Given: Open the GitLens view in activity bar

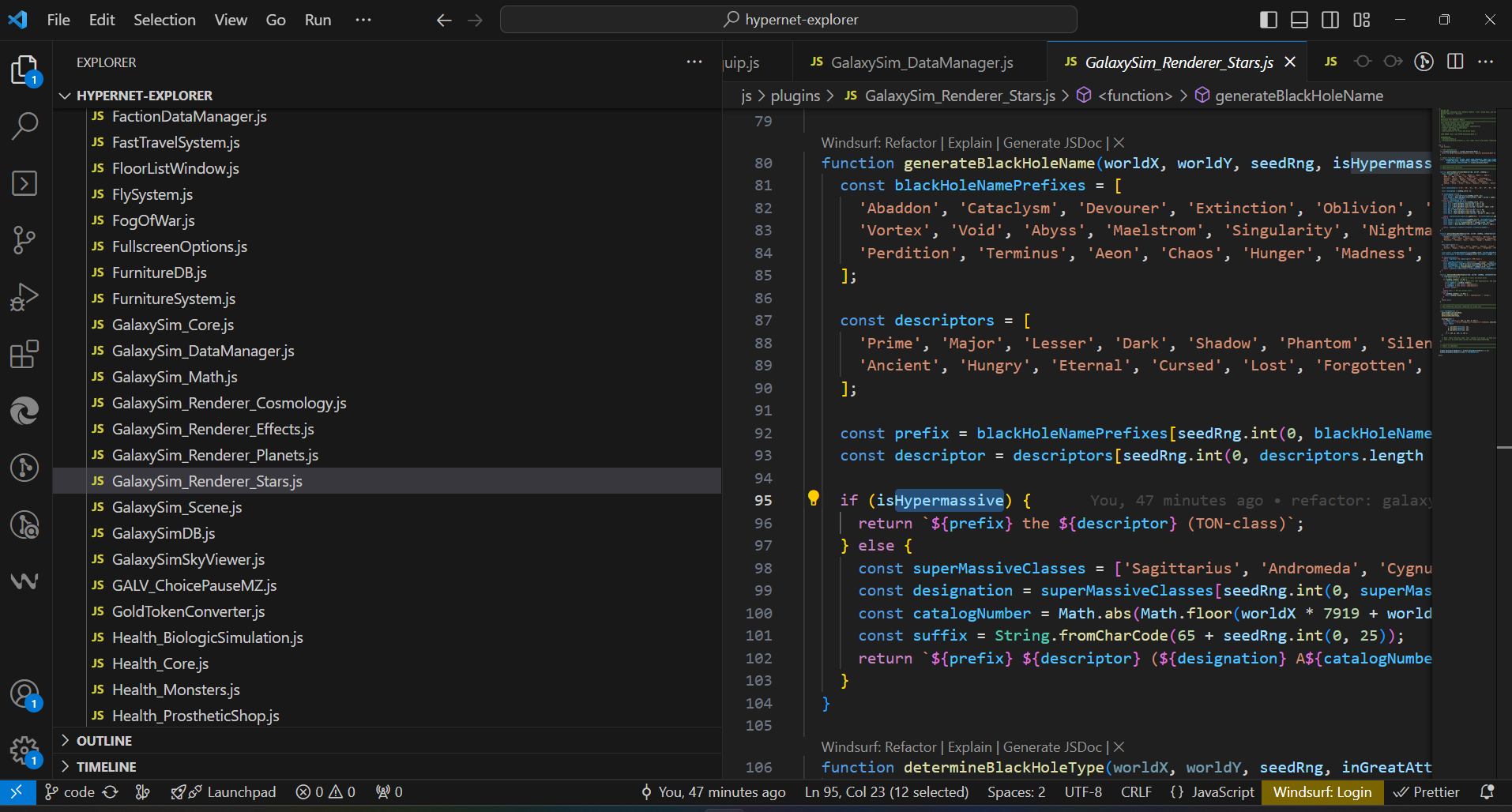Looking at the screenshot, I should click(25, 468).
